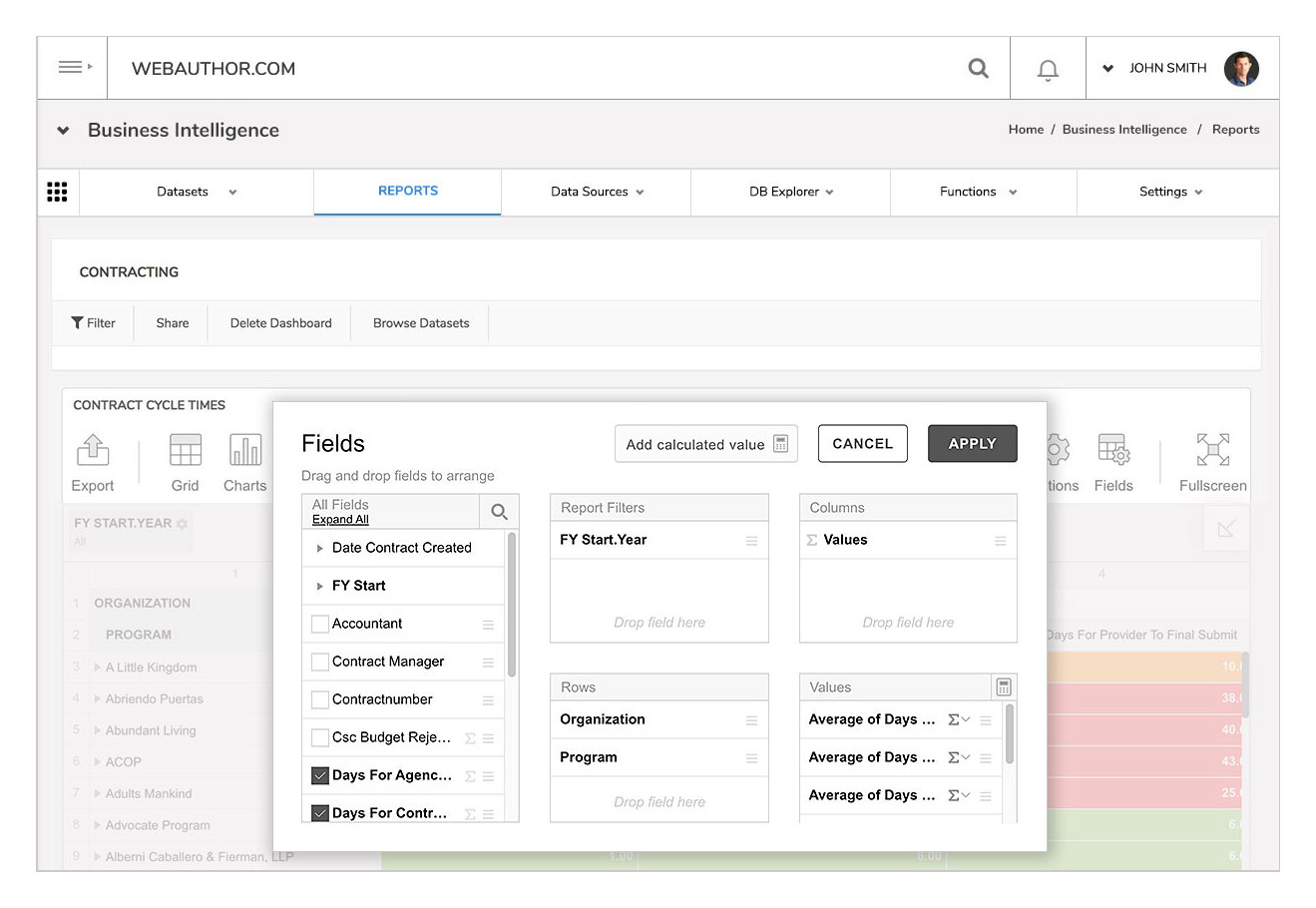Click the Expand All link
This screenshot has width=1316, height=908.
pos(340,520)
